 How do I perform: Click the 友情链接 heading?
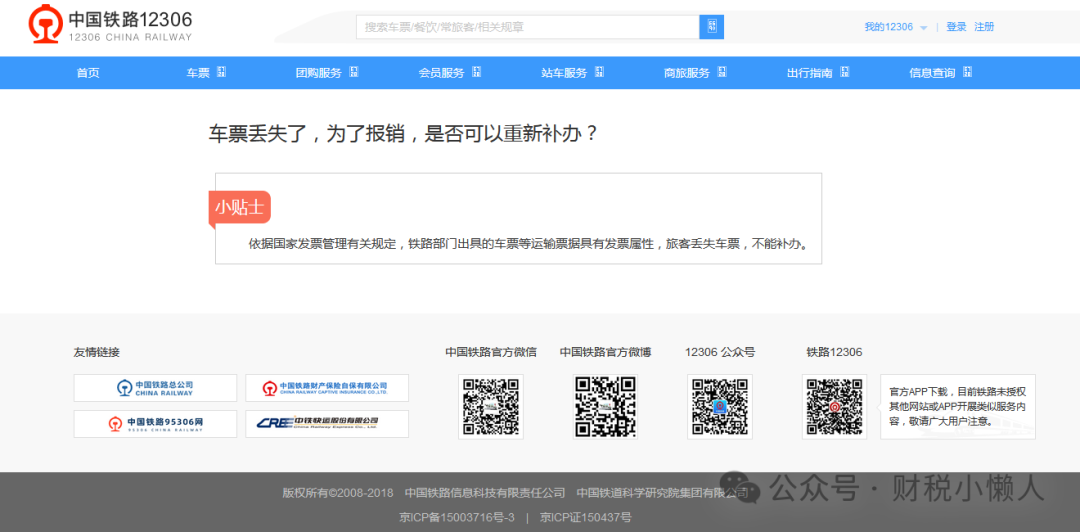coord(96,352)
